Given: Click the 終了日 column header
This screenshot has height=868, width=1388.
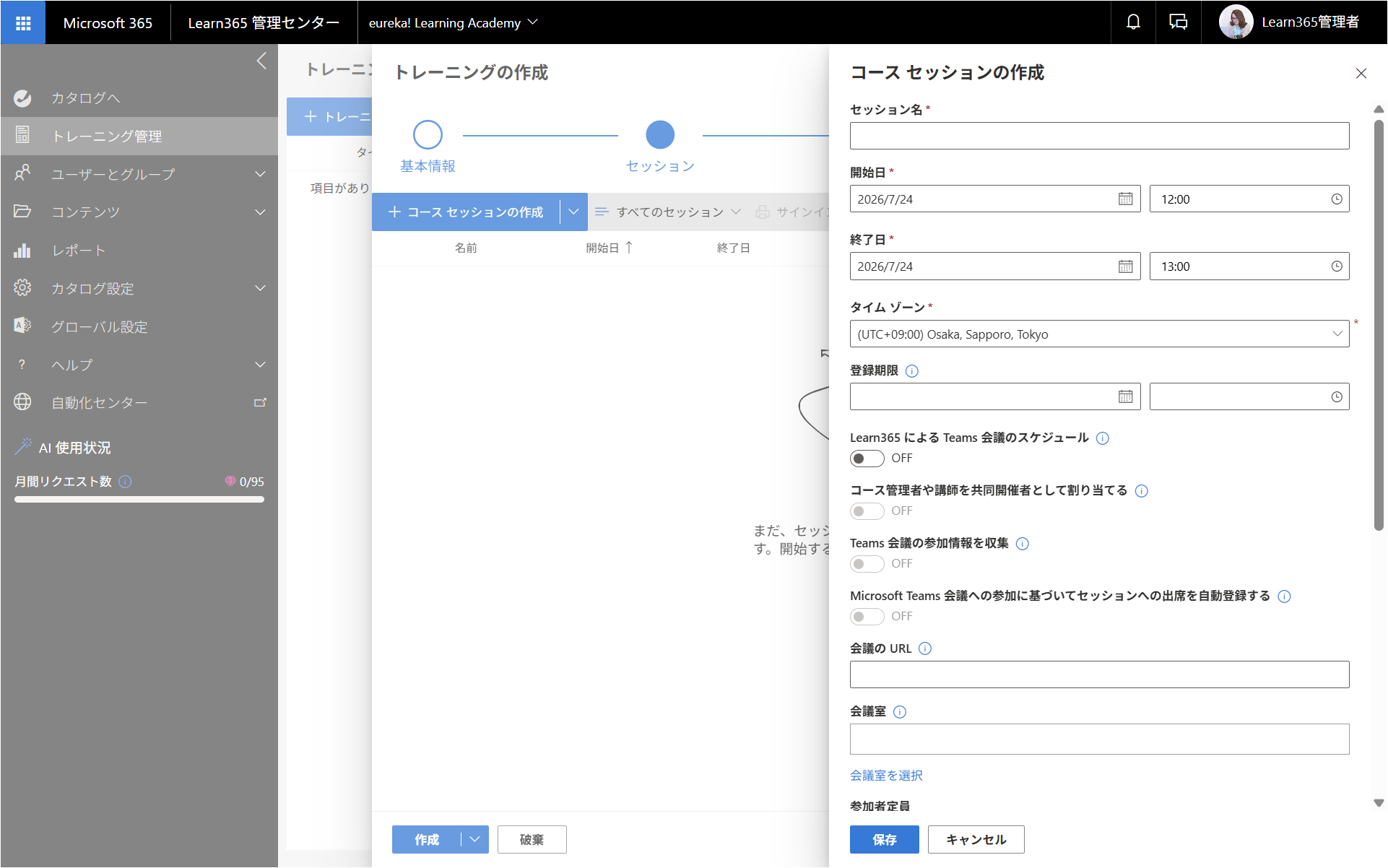Looking at the screenshot, I should coord(733,248).
